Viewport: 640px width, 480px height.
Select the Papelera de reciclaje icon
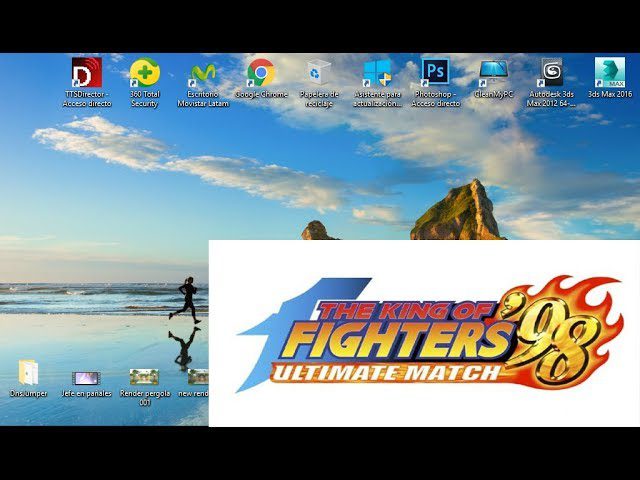tap(319, 73)
